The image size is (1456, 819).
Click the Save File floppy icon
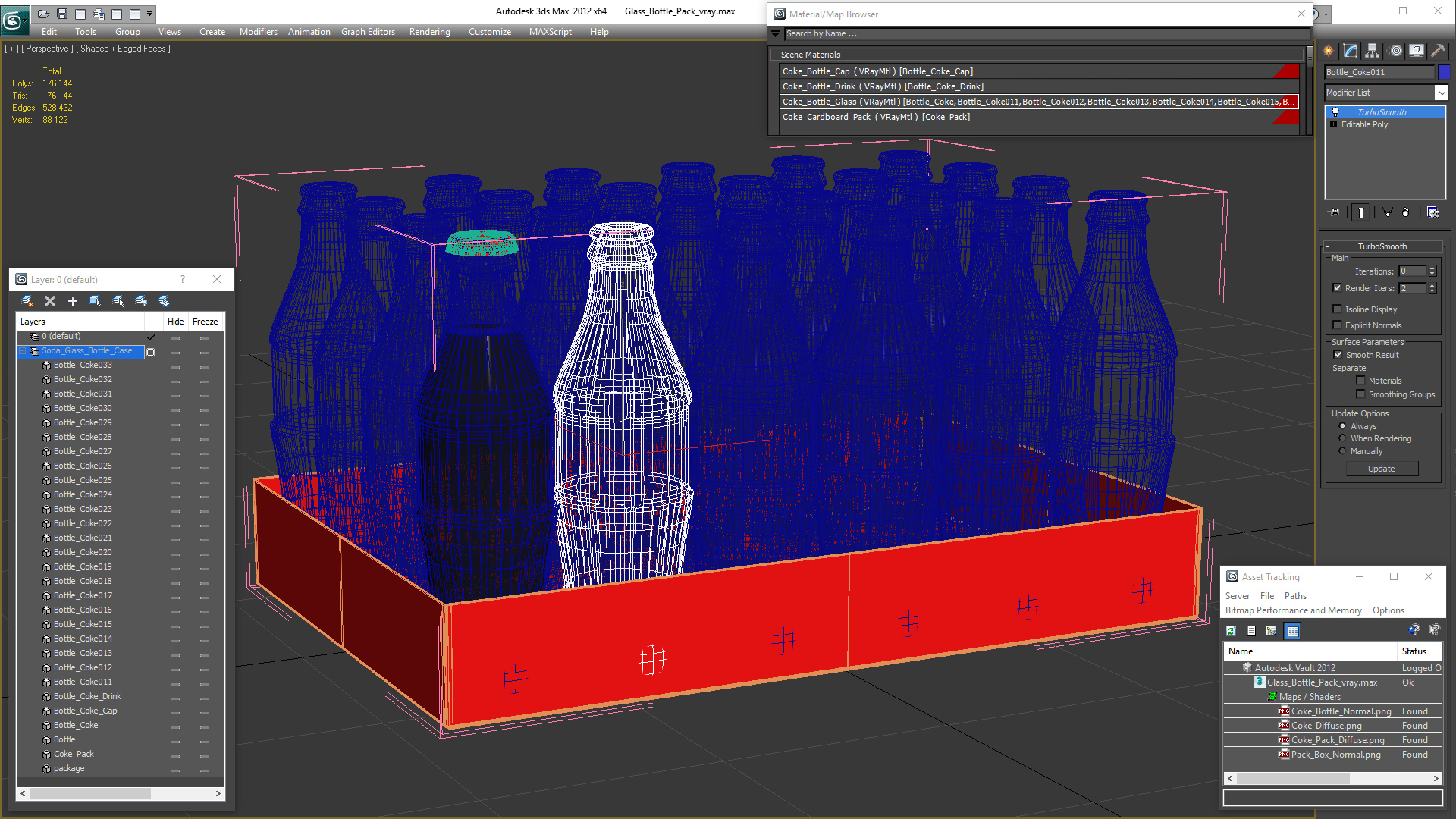click(62, 14)
